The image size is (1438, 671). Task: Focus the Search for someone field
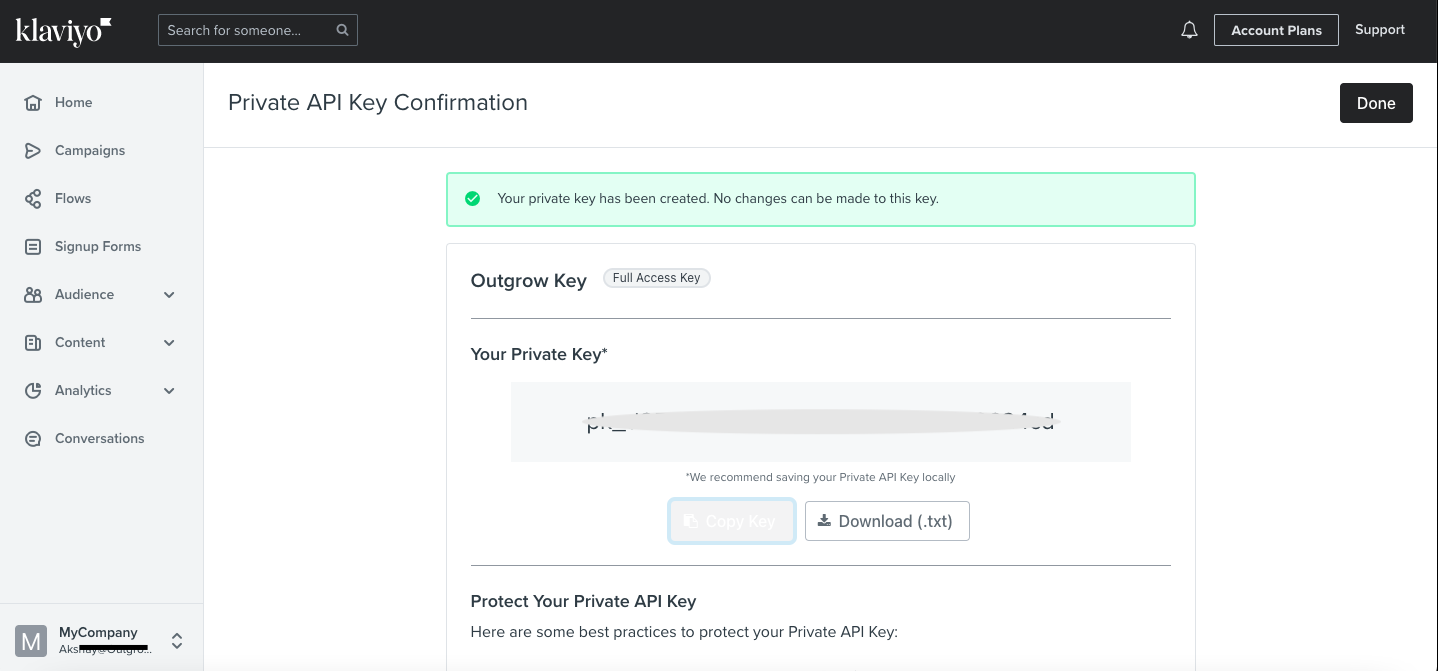[x=245, y=30]
